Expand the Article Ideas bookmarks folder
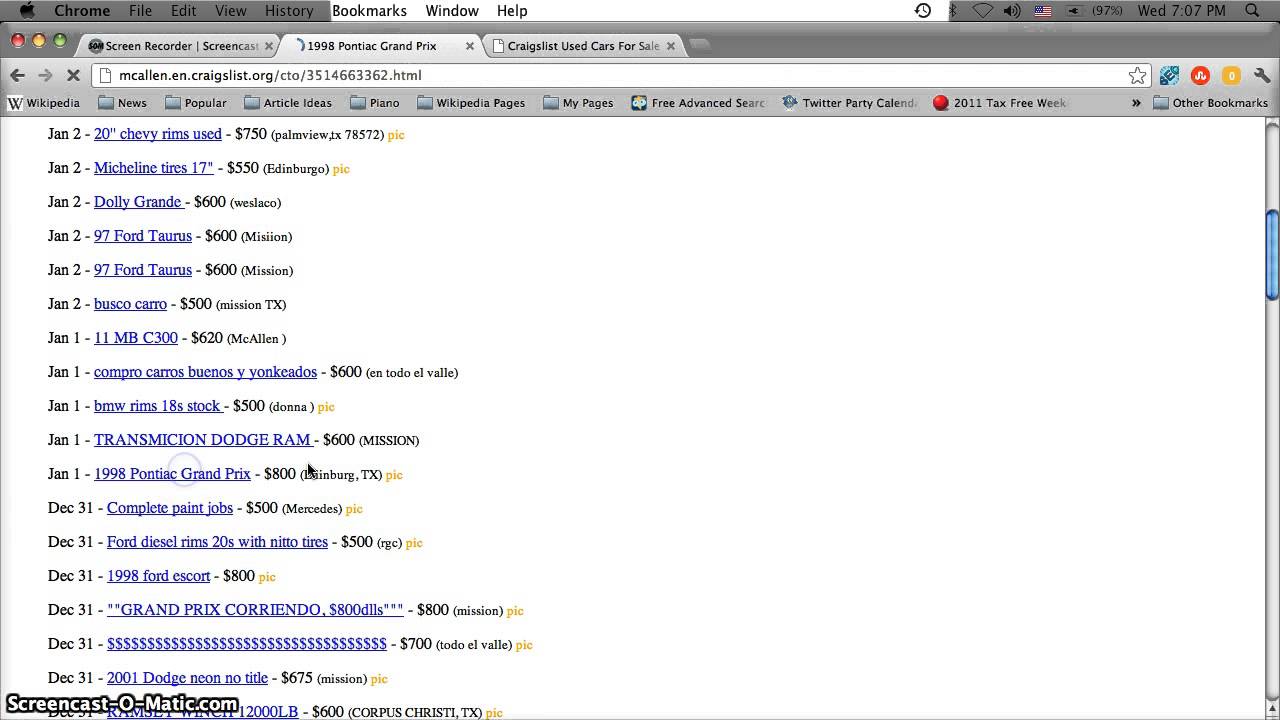 coord(288,103)
